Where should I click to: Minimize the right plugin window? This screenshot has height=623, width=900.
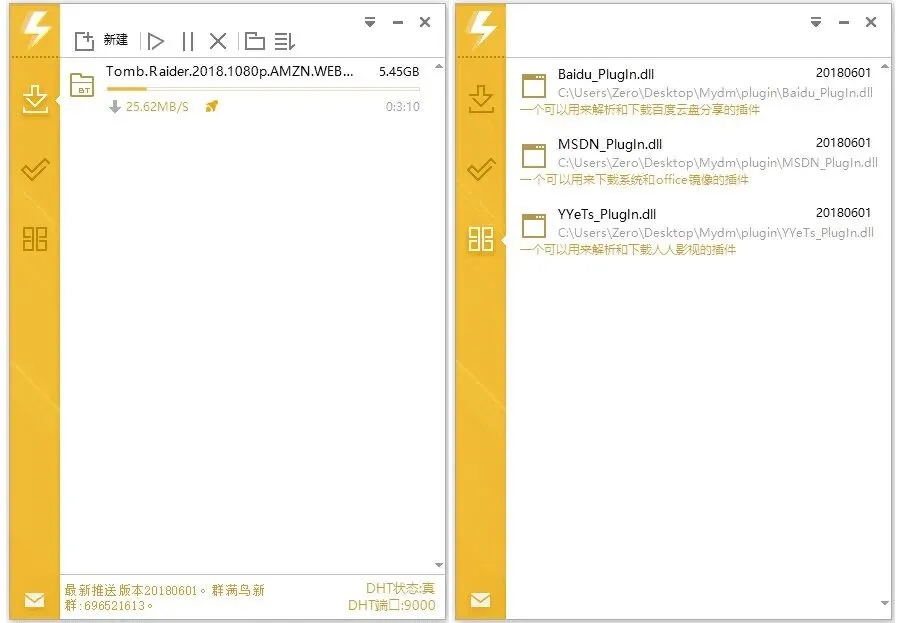pos(844,22)
